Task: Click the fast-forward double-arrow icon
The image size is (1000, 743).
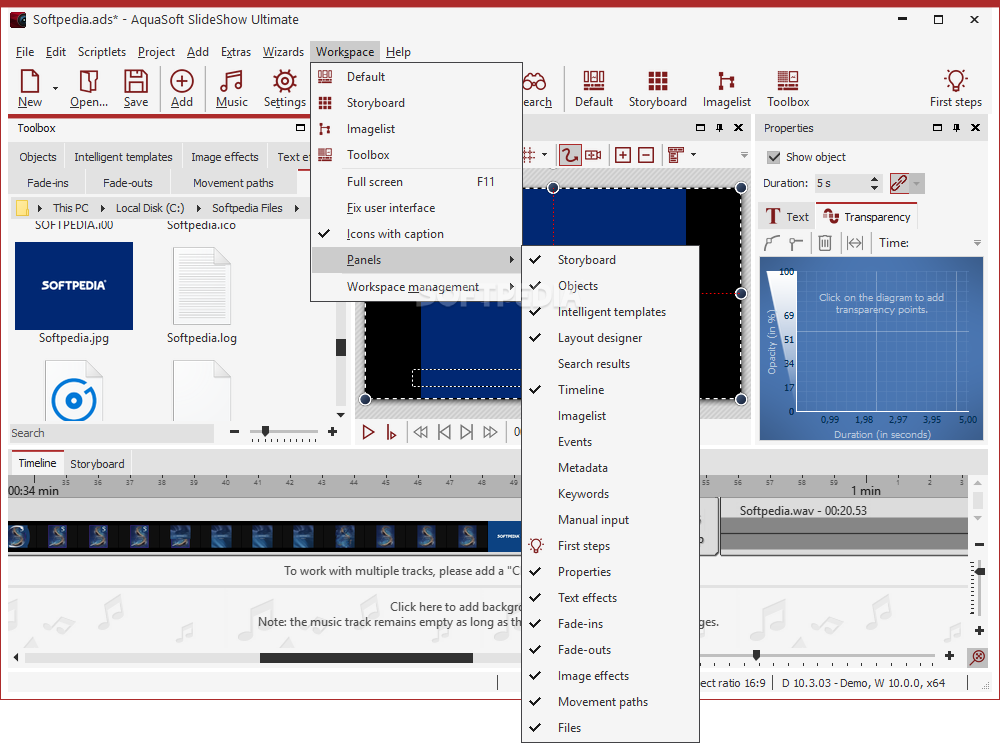Action: click(x=490, y=432)
